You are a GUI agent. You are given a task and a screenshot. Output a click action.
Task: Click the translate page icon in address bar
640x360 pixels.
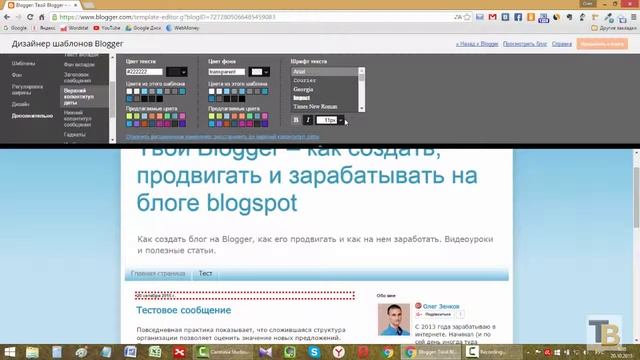point(458,17)
